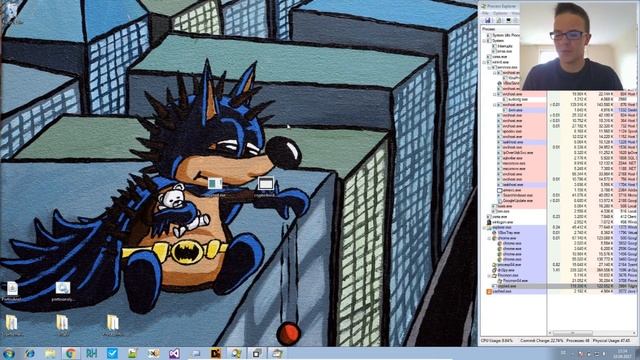Open Internet Explorer from the taskbar
The height and width of the screenshot is (360, 640).
pyautogui.click(x=29, y=353)
